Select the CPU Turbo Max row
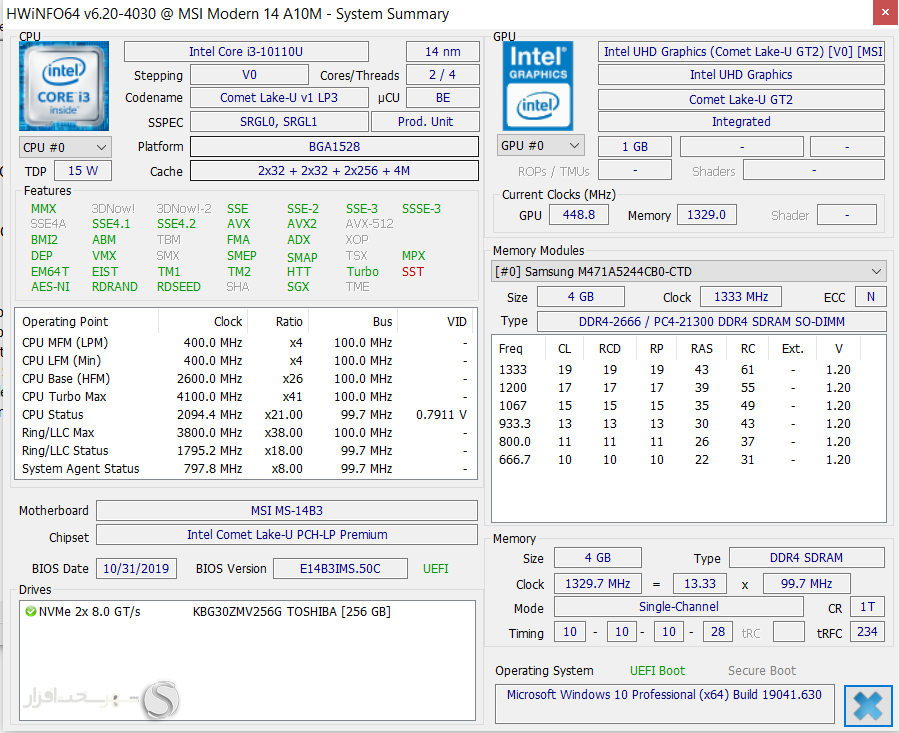 tap(245, 396)
